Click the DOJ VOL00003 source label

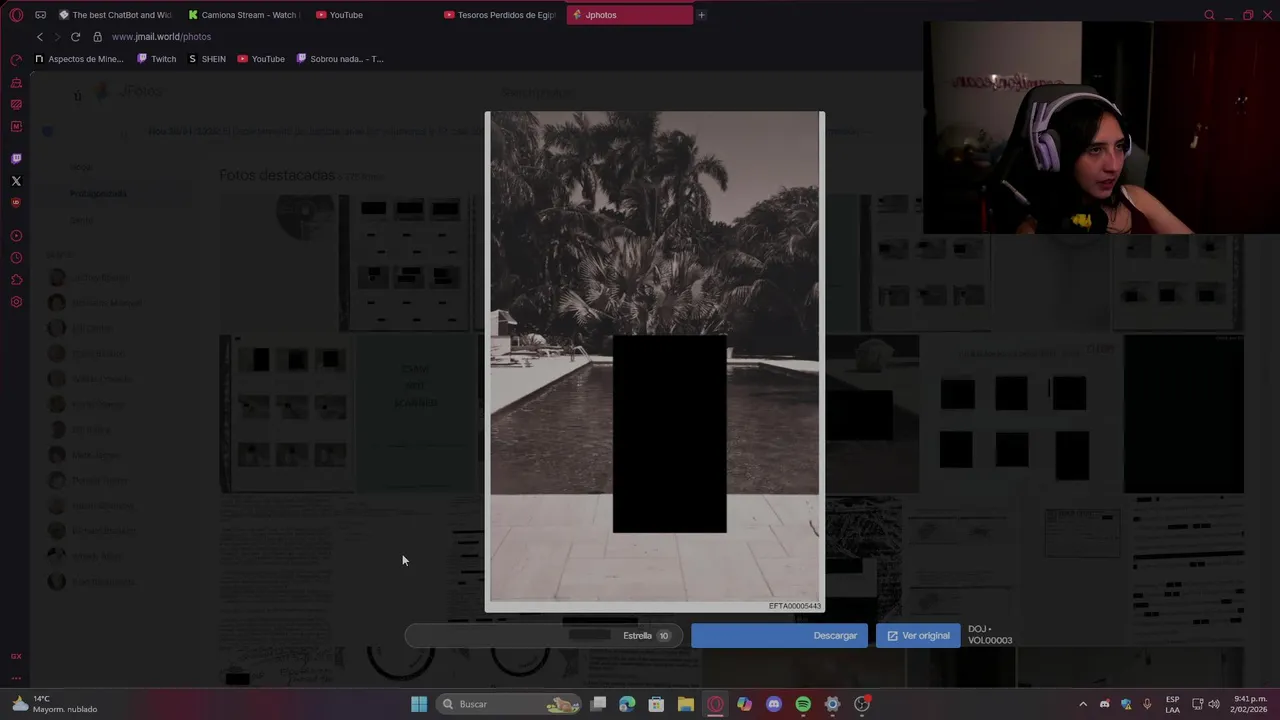[x=990, y=635]
